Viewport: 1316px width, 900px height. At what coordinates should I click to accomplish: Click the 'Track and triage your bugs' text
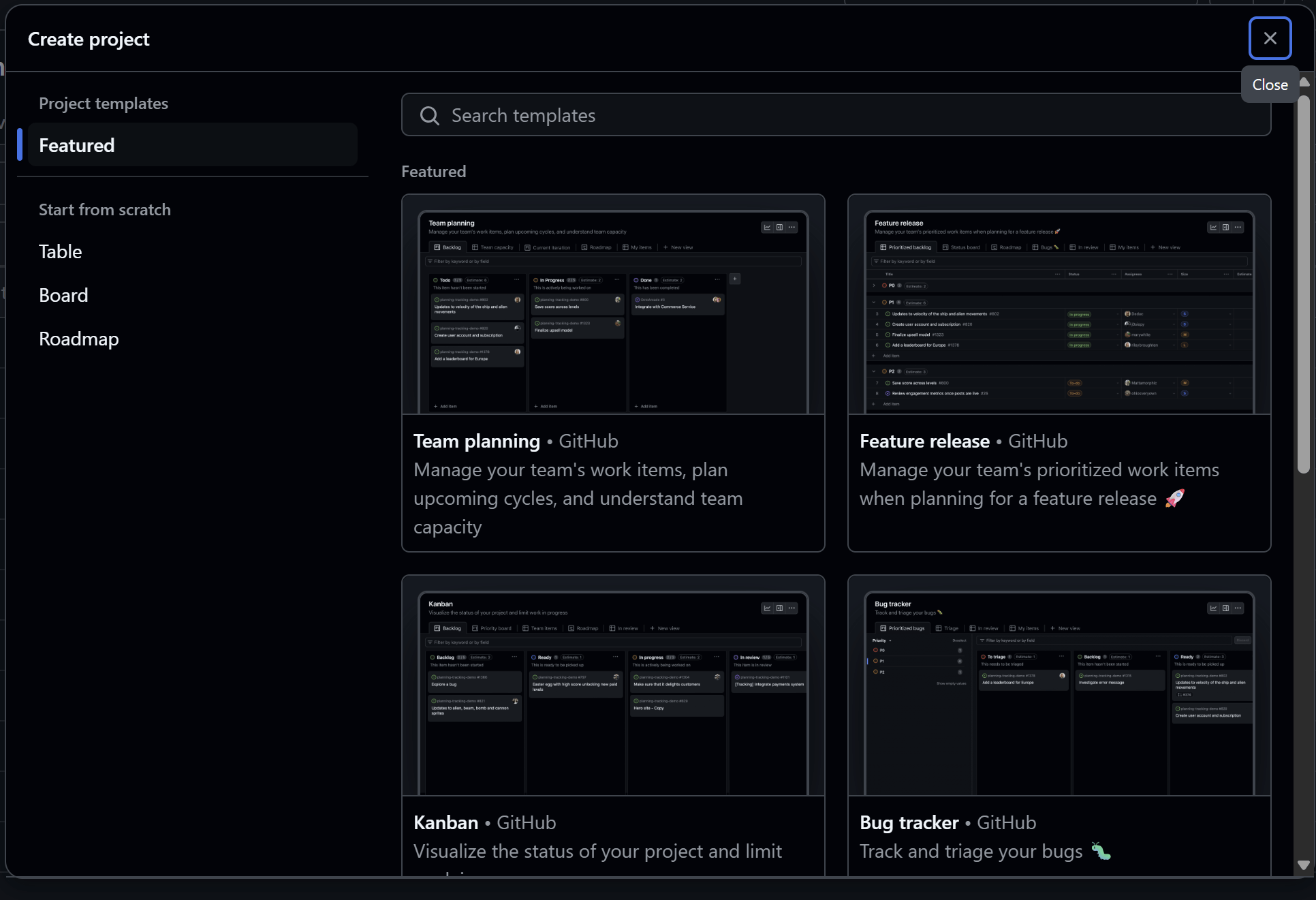pos(971,852)
